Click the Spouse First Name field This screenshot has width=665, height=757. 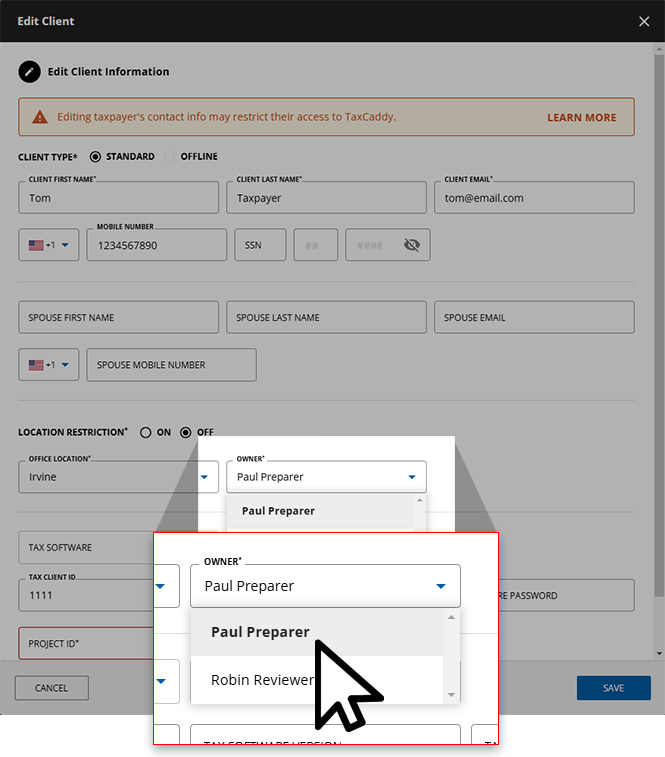click(x=118, y=317)
